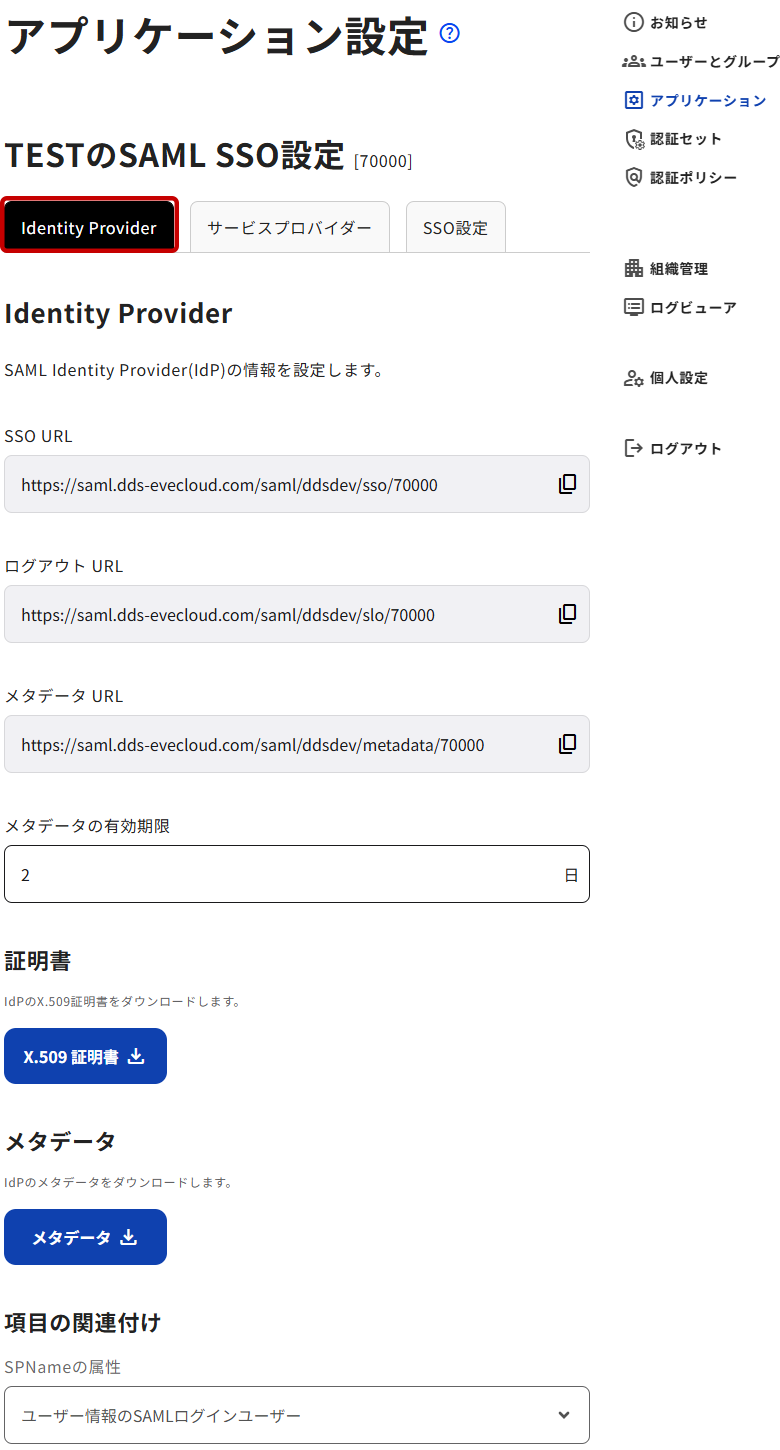Viewport: 780px width, 1450px height.
Task: Click the 認証セット shield icon
Action: 633,139
